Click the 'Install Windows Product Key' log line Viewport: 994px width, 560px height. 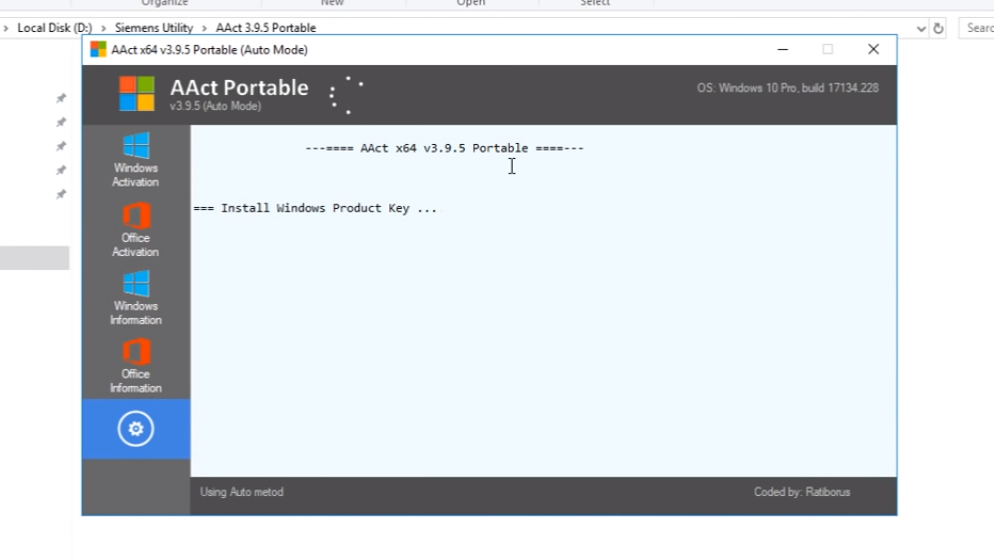(x=315, y=208)
